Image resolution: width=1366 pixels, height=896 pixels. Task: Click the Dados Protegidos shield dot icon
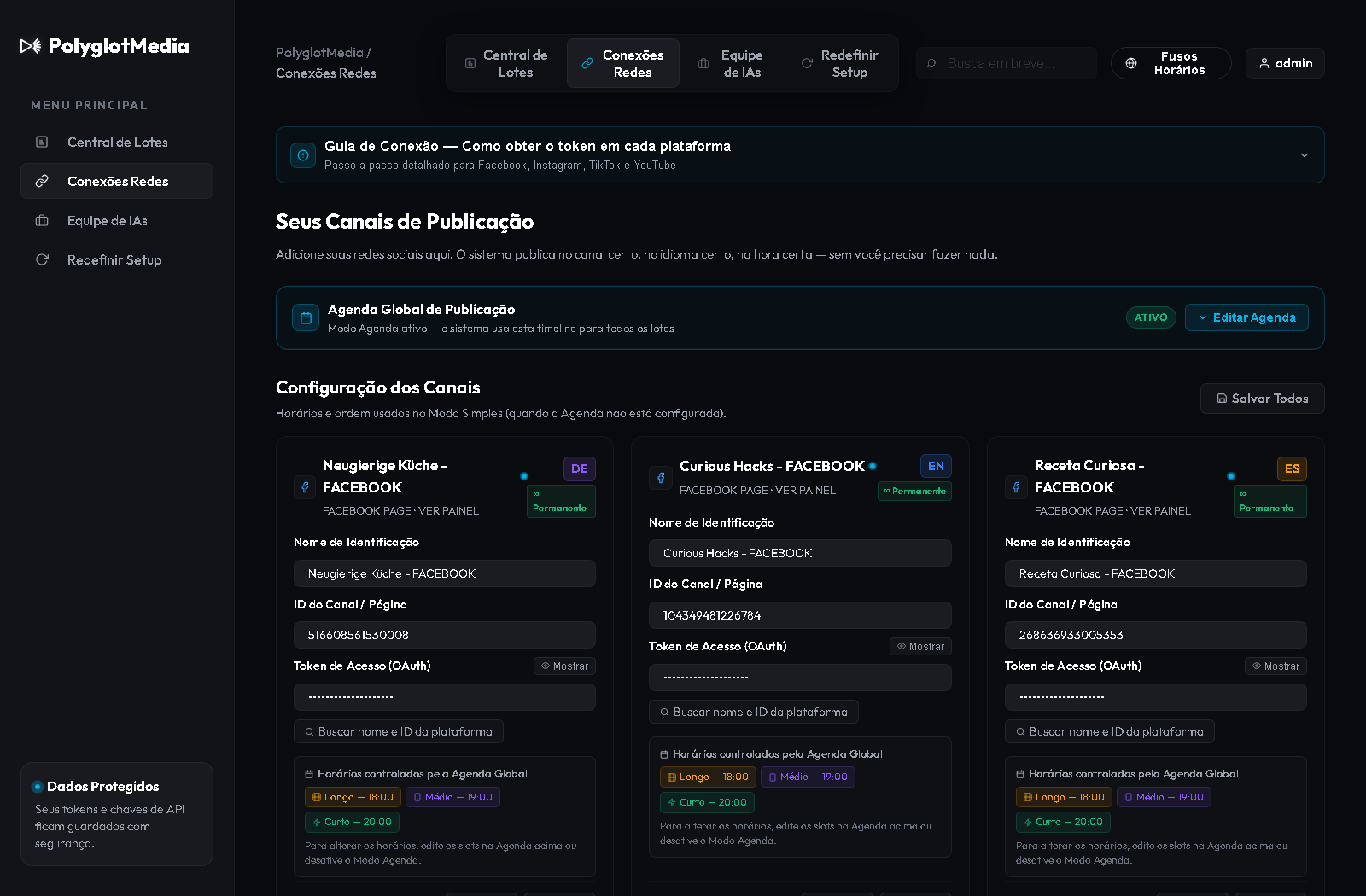[x=38, y=787]
